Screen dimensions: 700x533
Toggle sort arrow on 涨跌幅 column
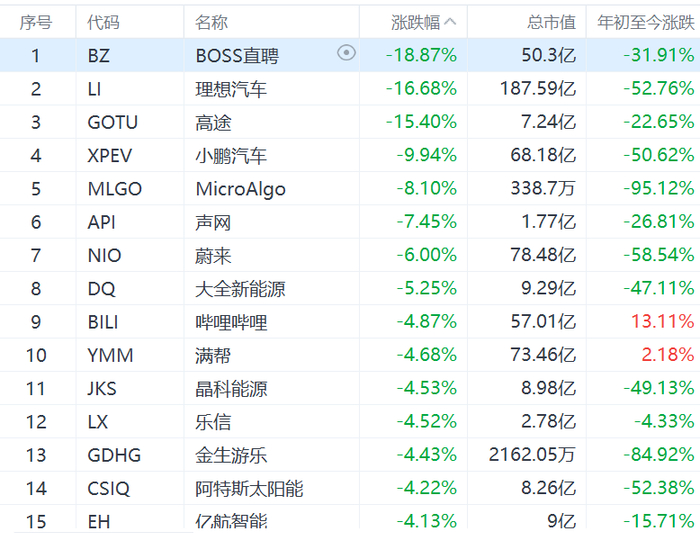tap(450, 22)
